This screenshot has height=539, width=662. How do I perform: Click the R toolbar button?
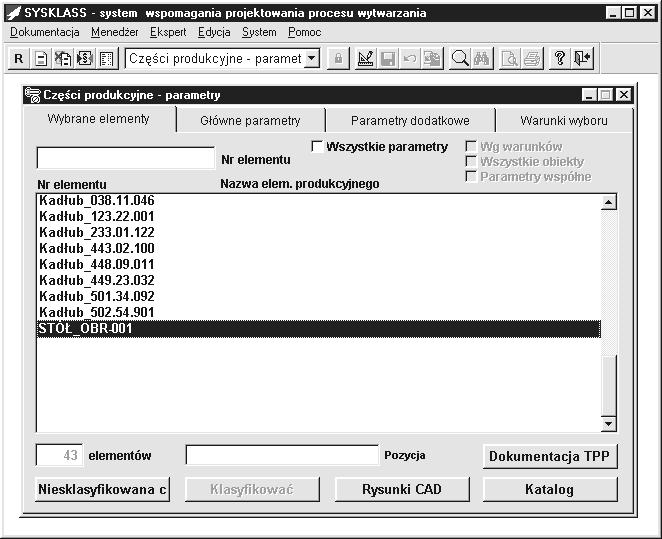point(19,58)
